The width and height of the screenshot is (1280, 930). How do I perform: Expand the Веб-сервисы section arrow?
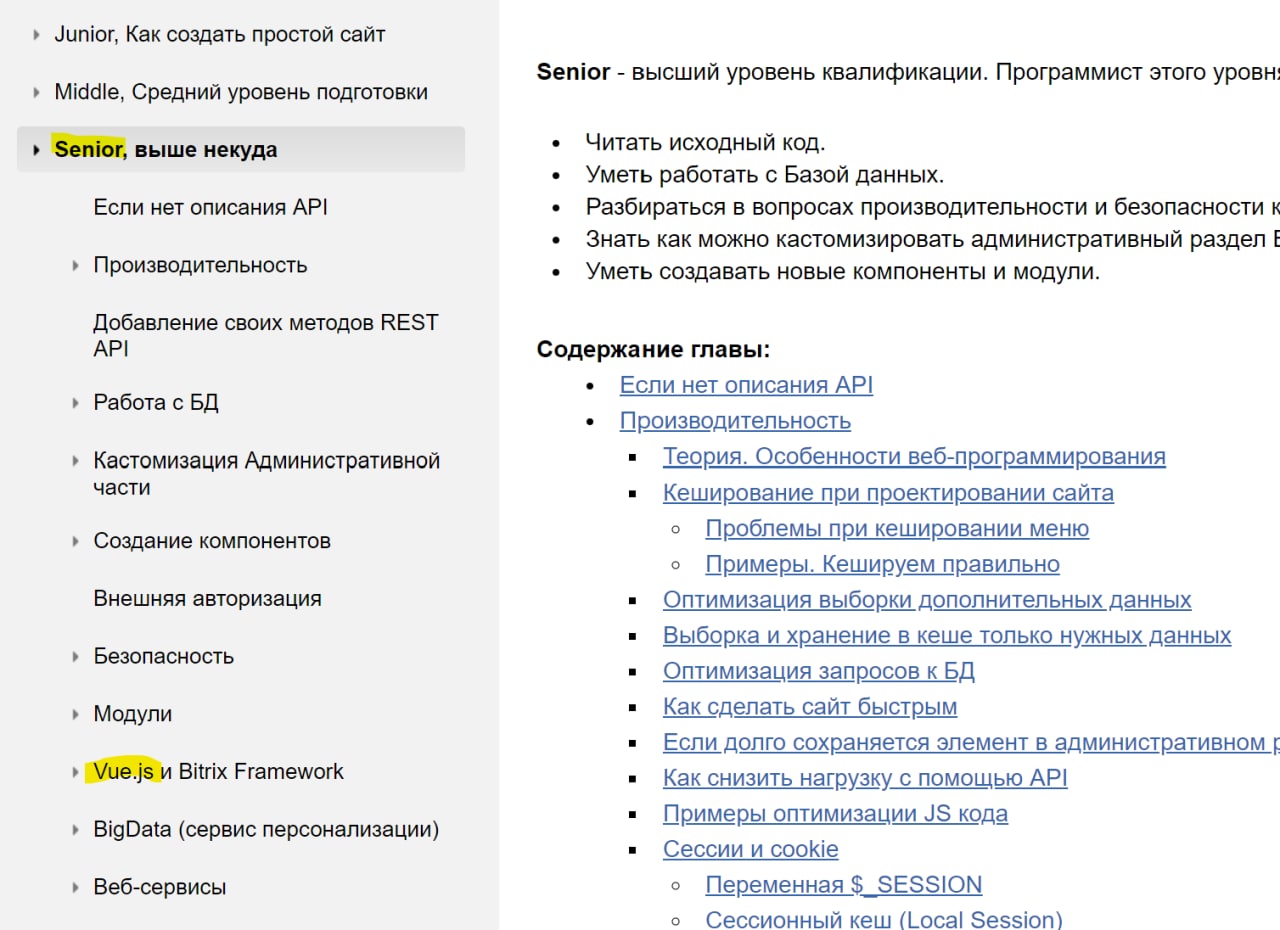point(76,888)
